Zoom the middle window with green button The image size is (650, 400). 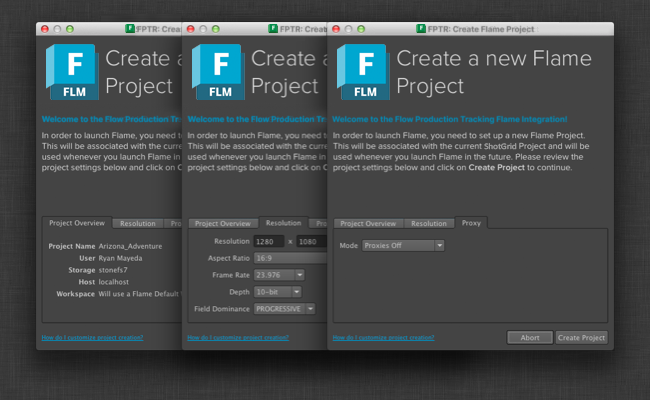click(216, 29)
